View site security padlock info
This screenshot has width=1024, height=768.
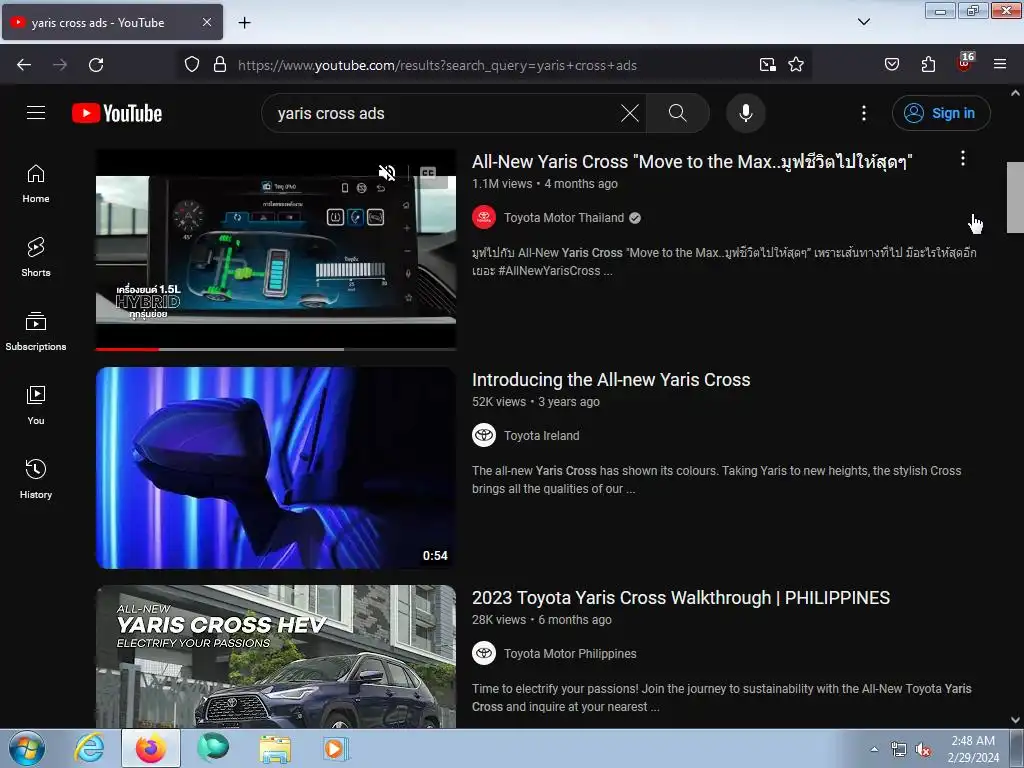[x=220, y=65]
